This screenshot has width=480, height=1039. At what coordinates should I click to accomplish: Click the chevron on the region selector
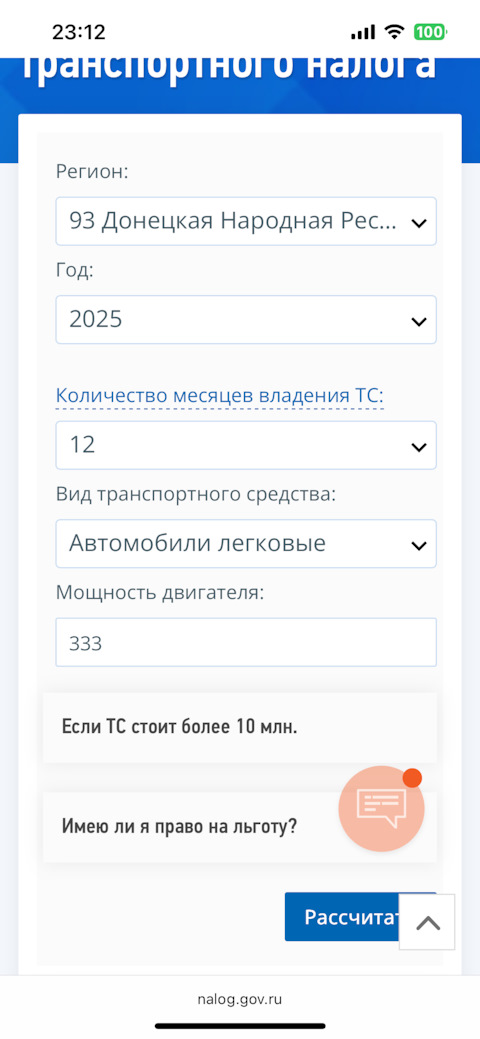point(418,223)
